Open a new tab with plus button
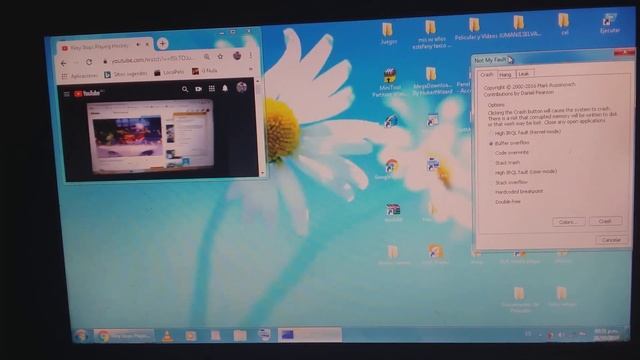The width and height of the screenshot is (640, 360). [x=162, y=43]
